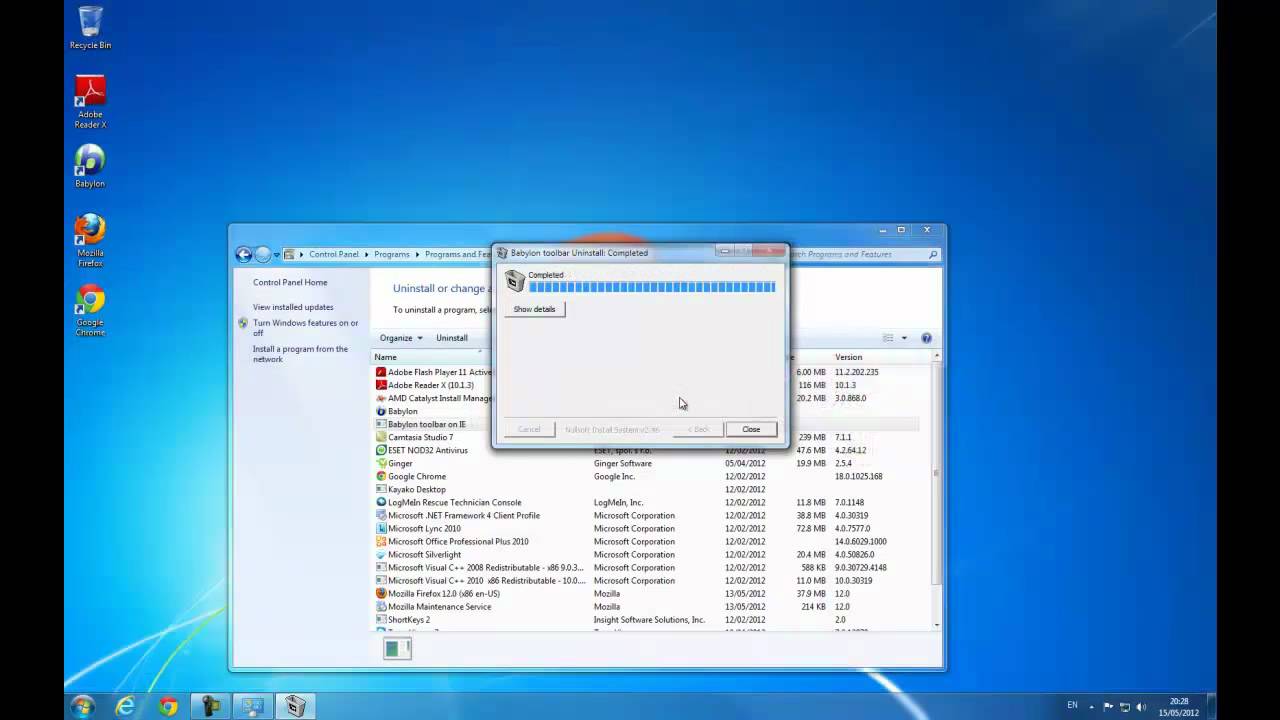Image resolution: width=1280 pixels, height=720 pixels.
Task: Click Close in the Babylon uninstall dialog
Action: [x=751, y=429]
